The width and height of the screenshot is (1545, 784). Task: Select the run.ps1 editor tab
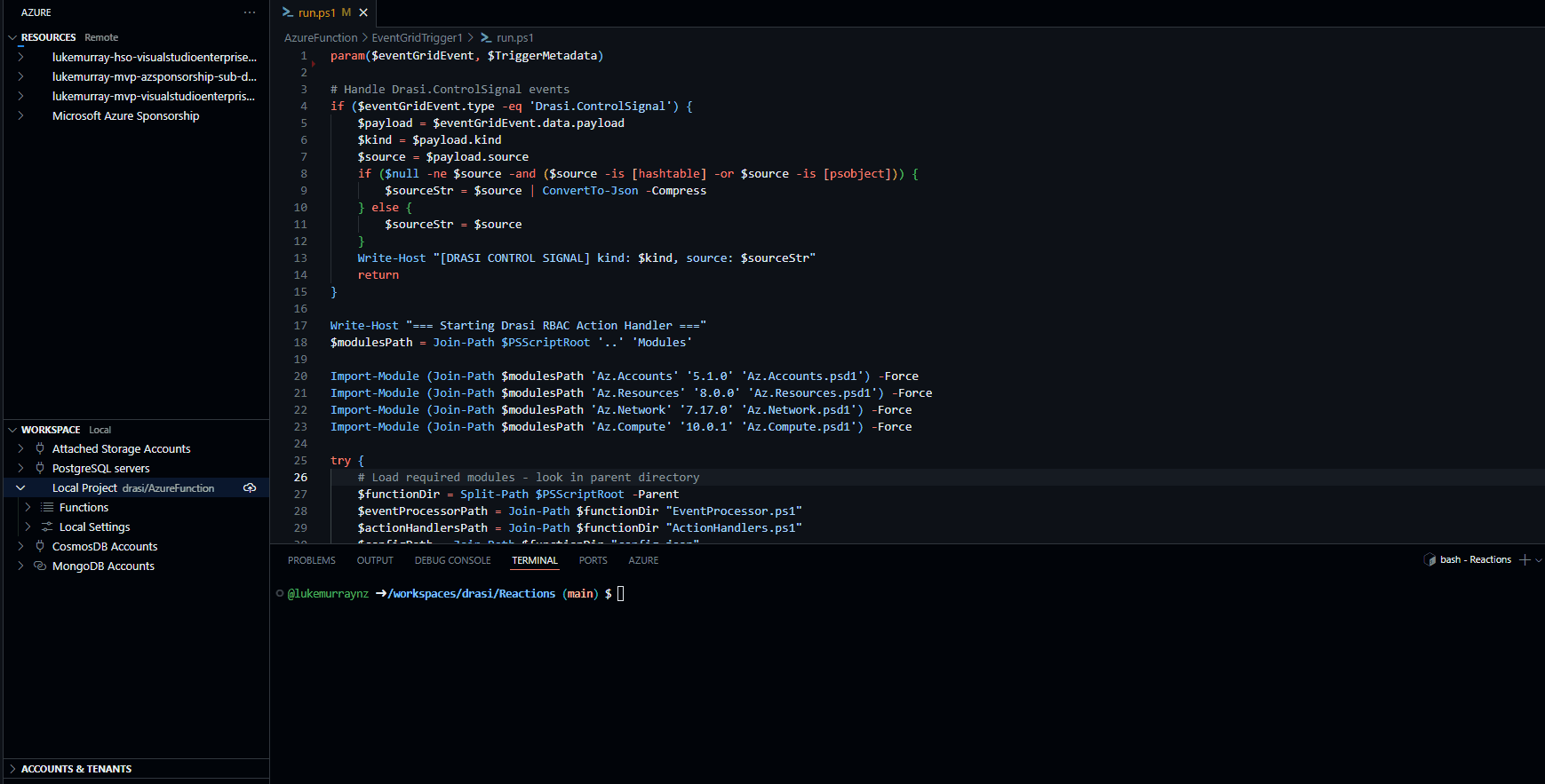[323, 12]
